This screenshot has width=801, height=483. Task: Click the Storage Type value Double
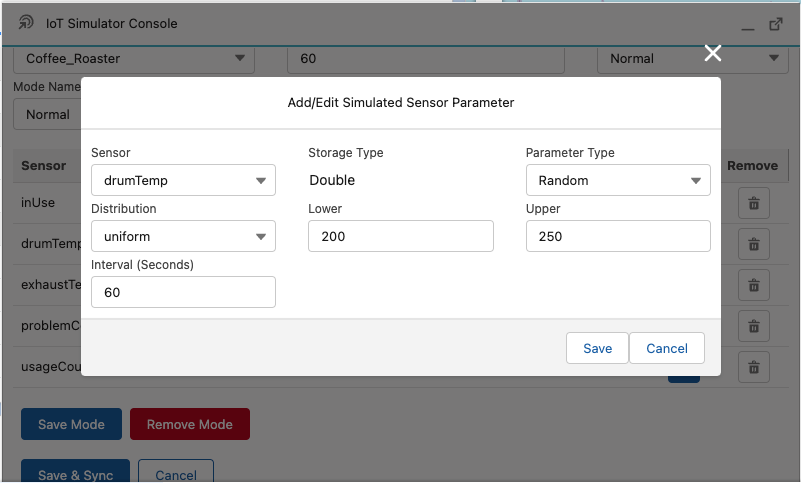click(x=332, y=180)
